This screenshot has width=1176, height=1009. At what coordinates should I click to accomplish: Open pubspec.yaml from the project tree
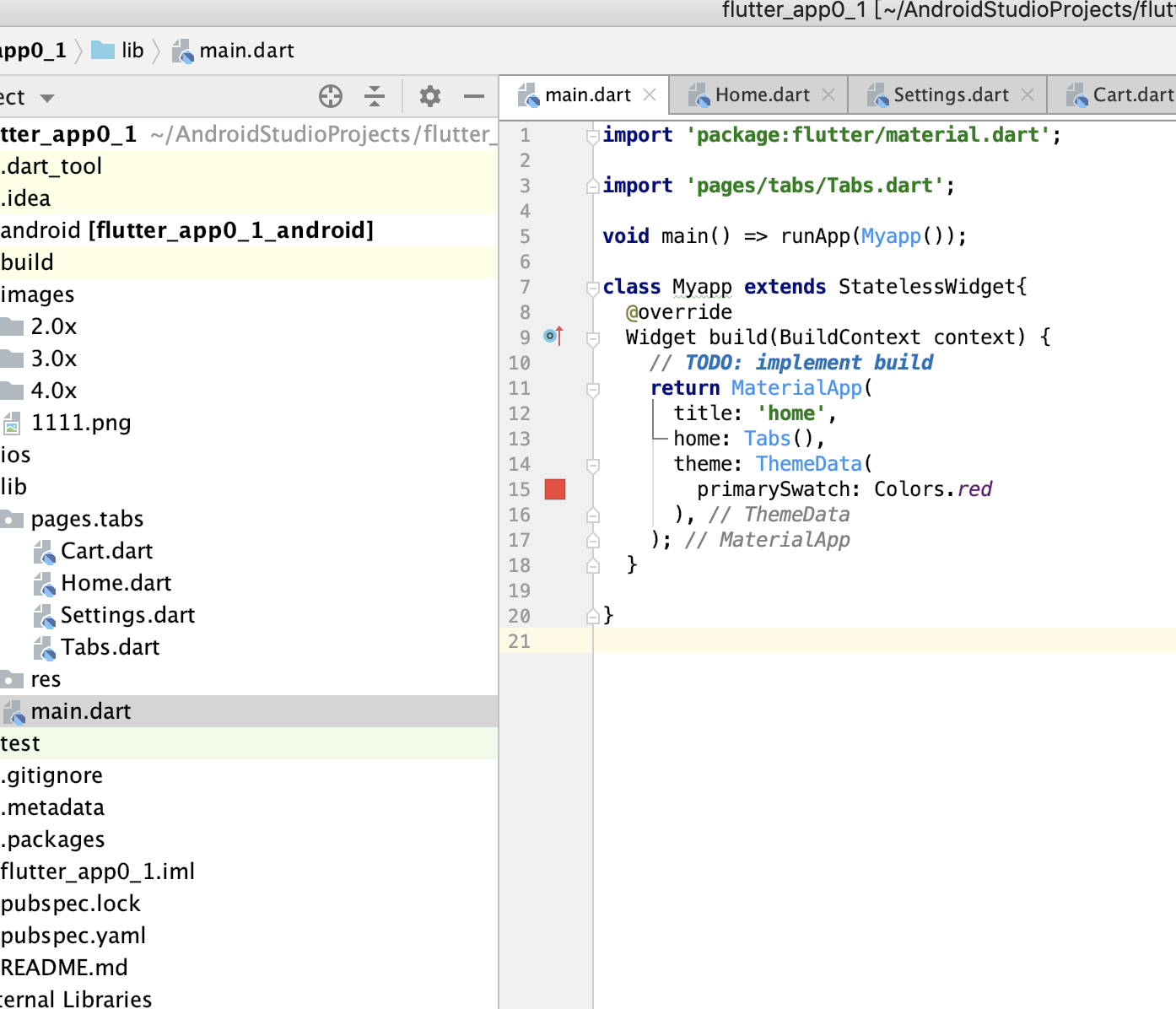[73, 936]
